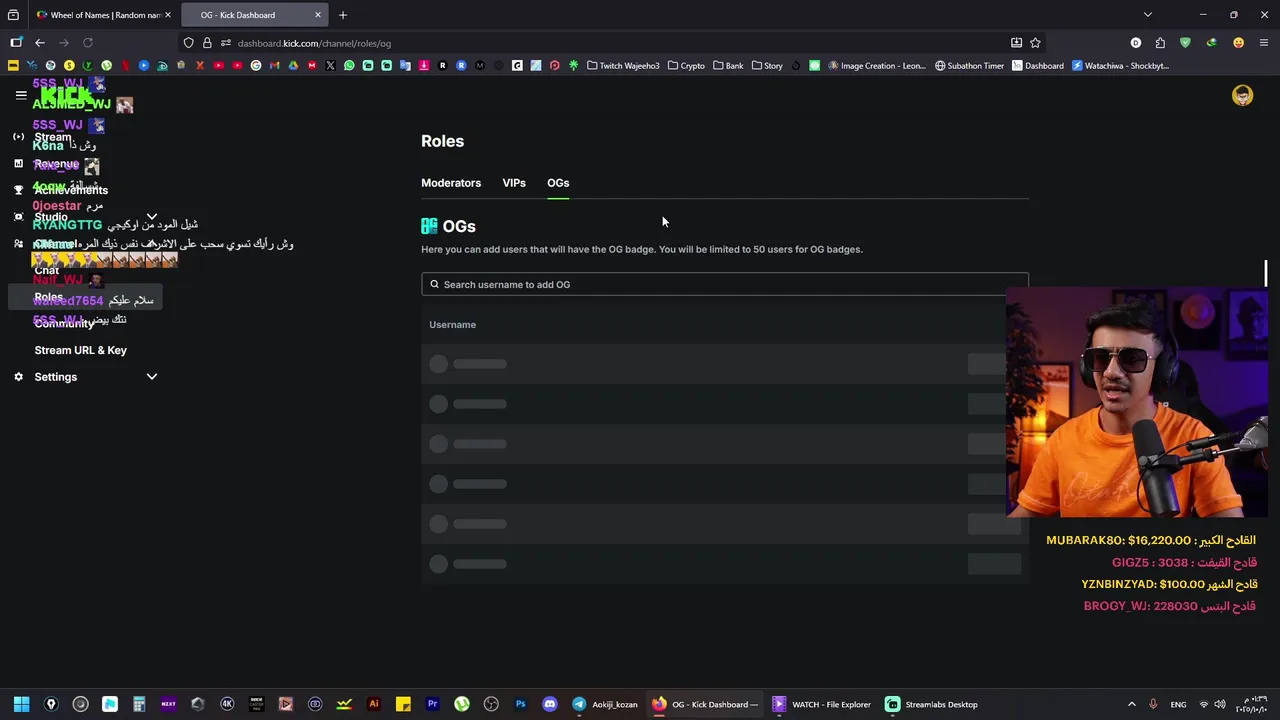This screenshot has height=720, width=1280.
Task: Open Photoshop from the taskbar
Action: pos(520,704)
